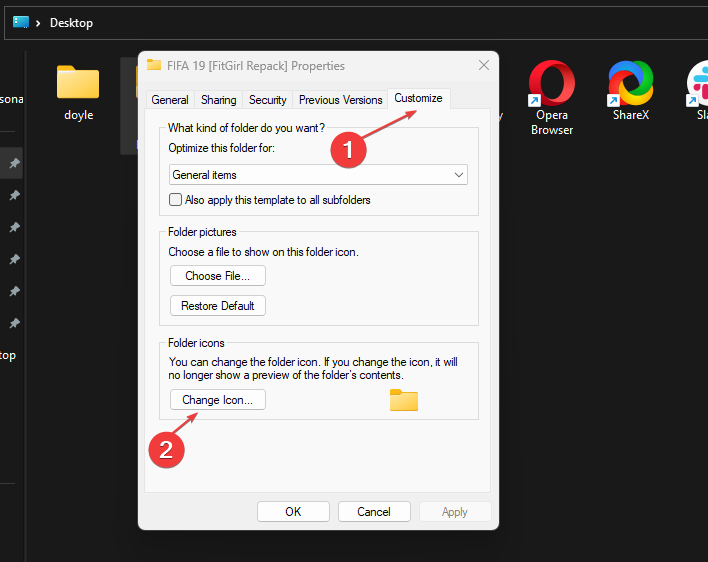Open the doyle folder on Desktop
The width and height of the screenshot is (708, 562).
click(78, 93)
